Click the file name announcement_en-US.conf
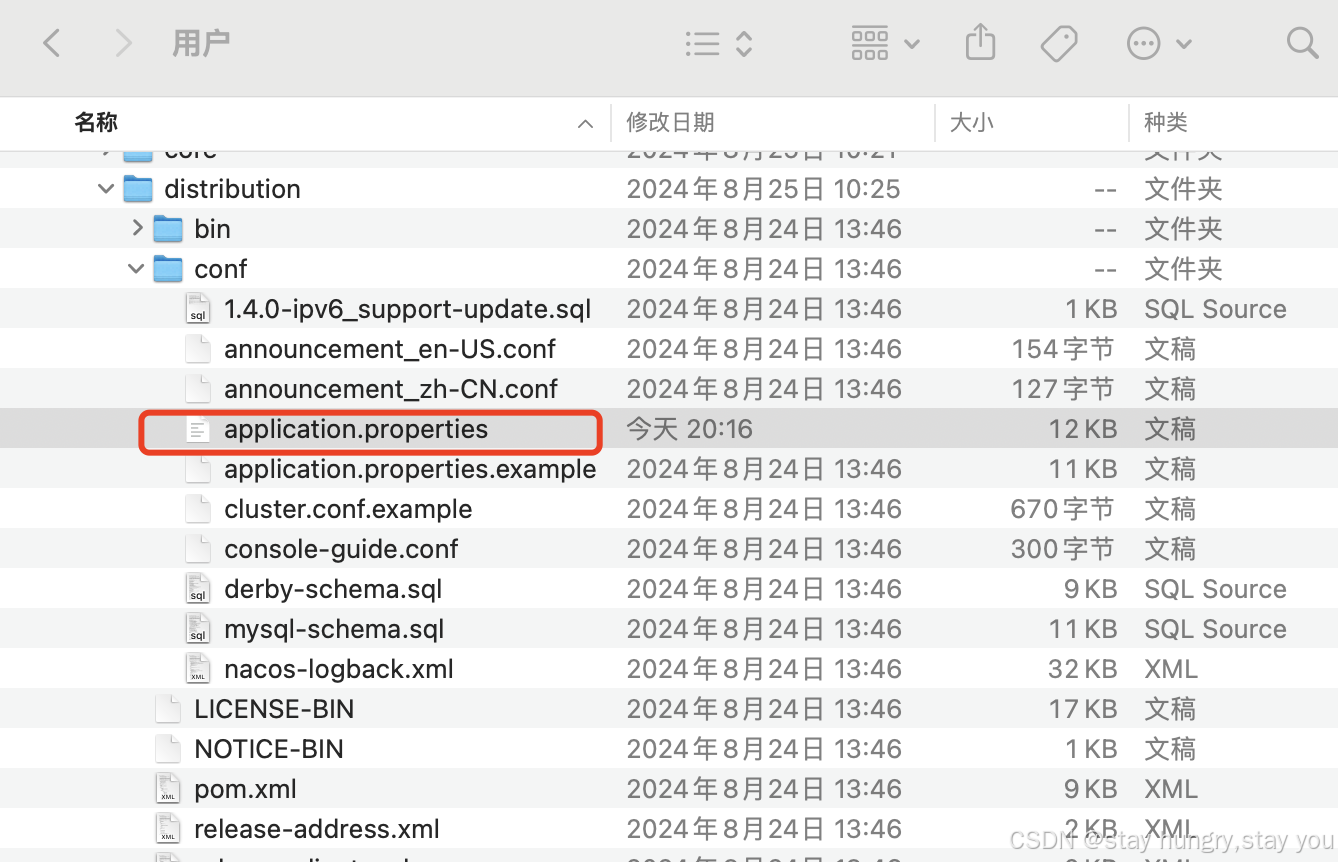This screenshot has width=1338, height=862. (390, 349)
